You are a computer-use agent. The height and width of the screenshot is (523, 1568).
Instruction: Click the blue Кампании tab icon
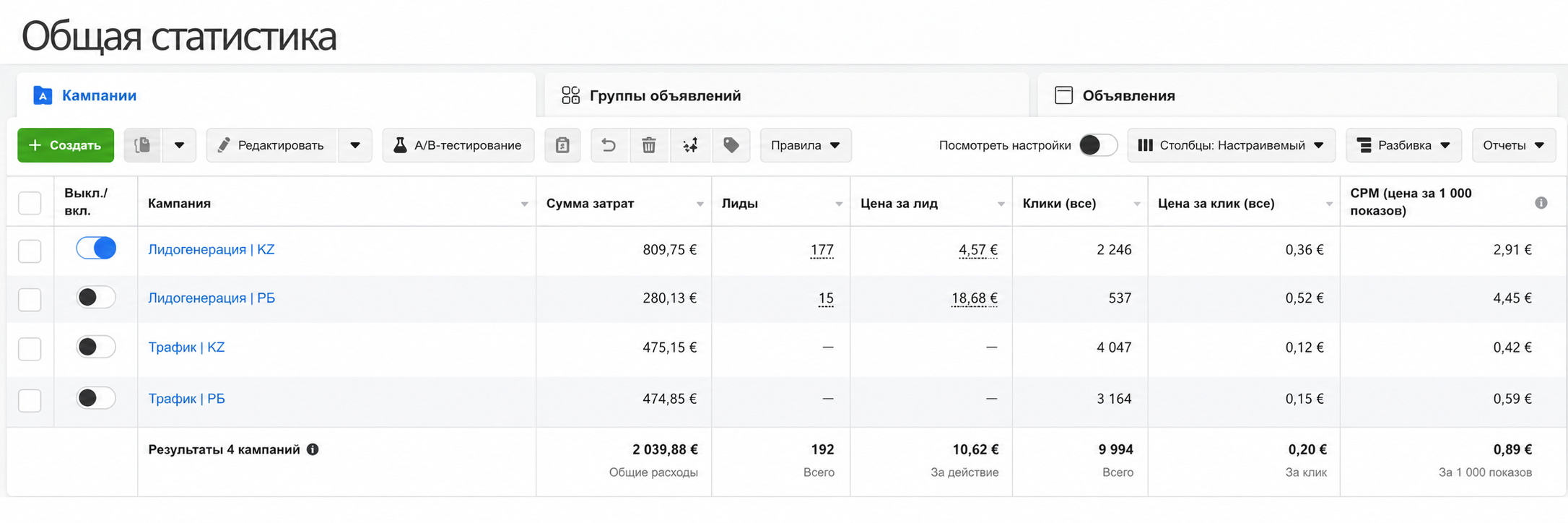point(43,95)
